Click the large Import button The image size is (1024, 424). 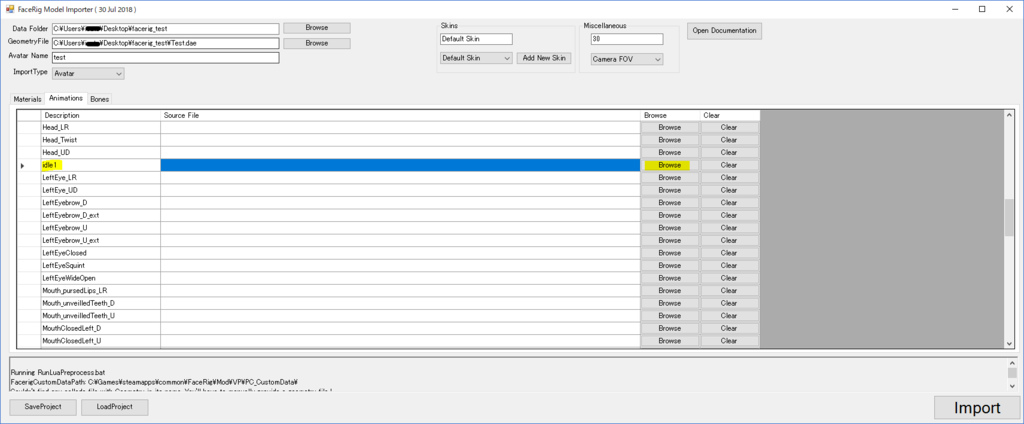(977, 408)
